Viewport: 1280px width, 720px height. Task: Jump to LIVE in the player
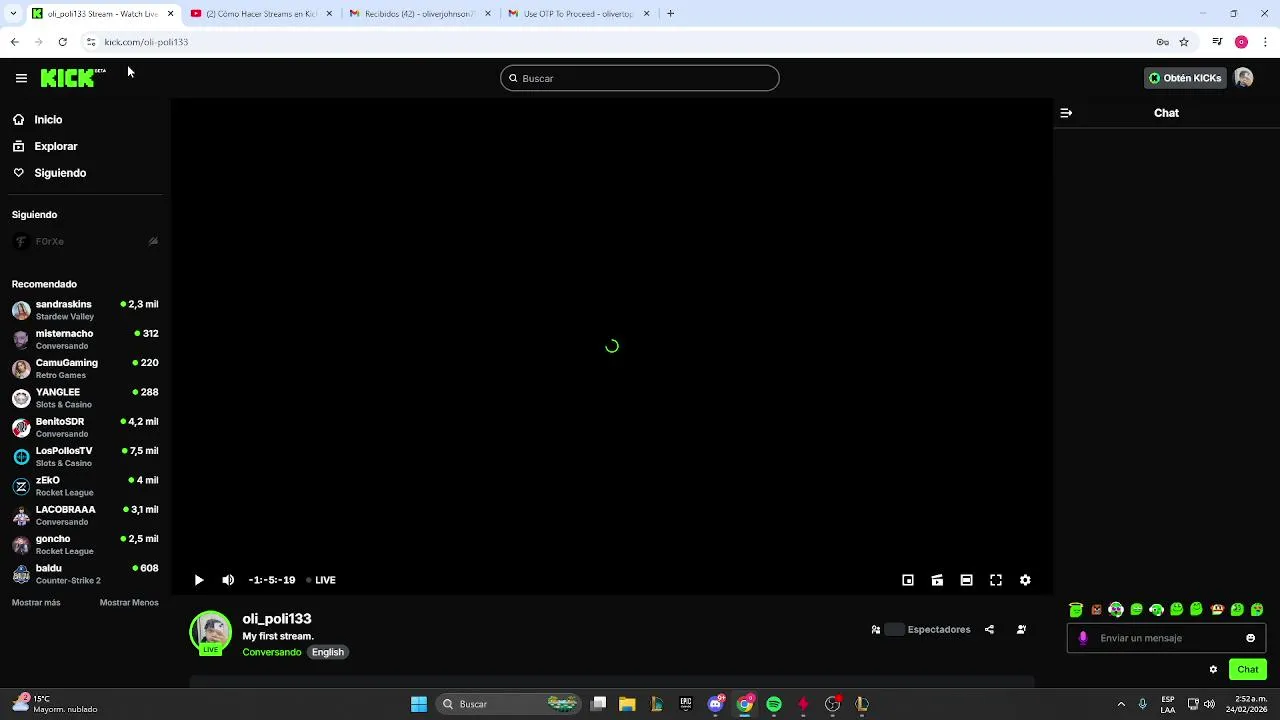click(321, 580)
